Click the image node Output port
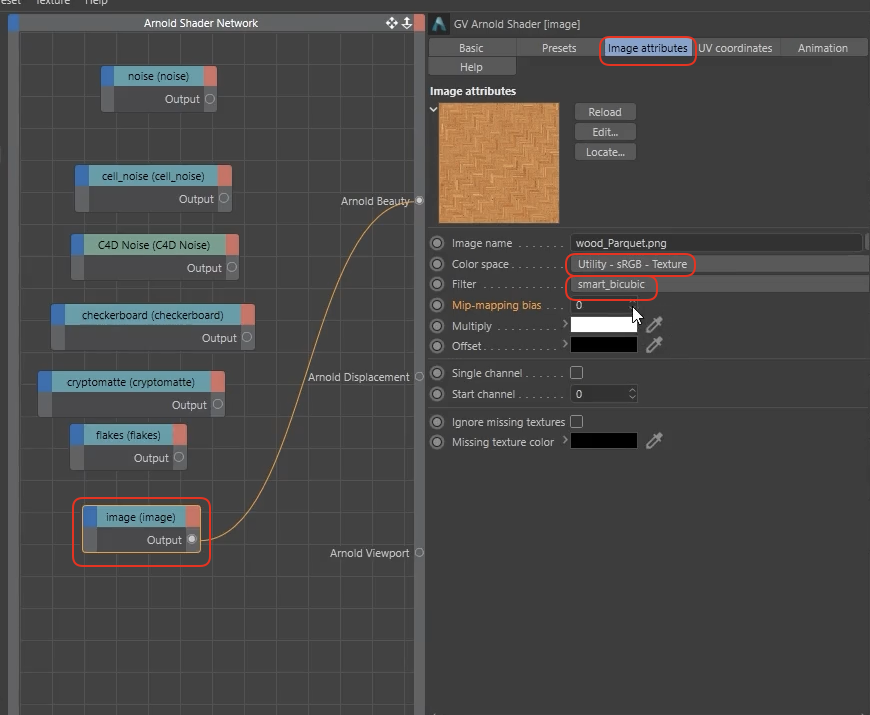The height and width of the screenshot is (715, 870). (x=192, y=539)
